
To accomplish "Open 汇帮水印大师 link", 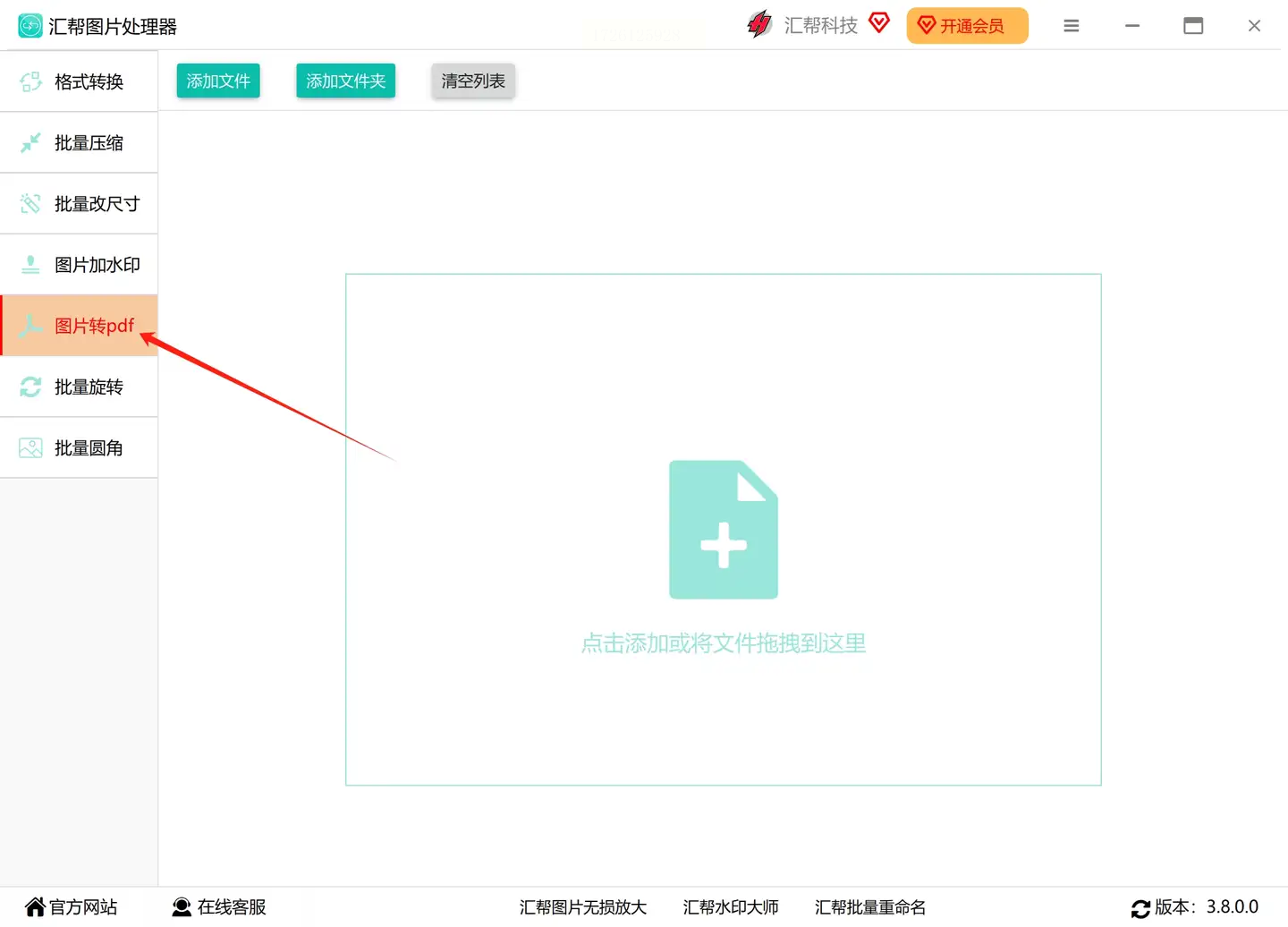I will click(x=731, y=907).
